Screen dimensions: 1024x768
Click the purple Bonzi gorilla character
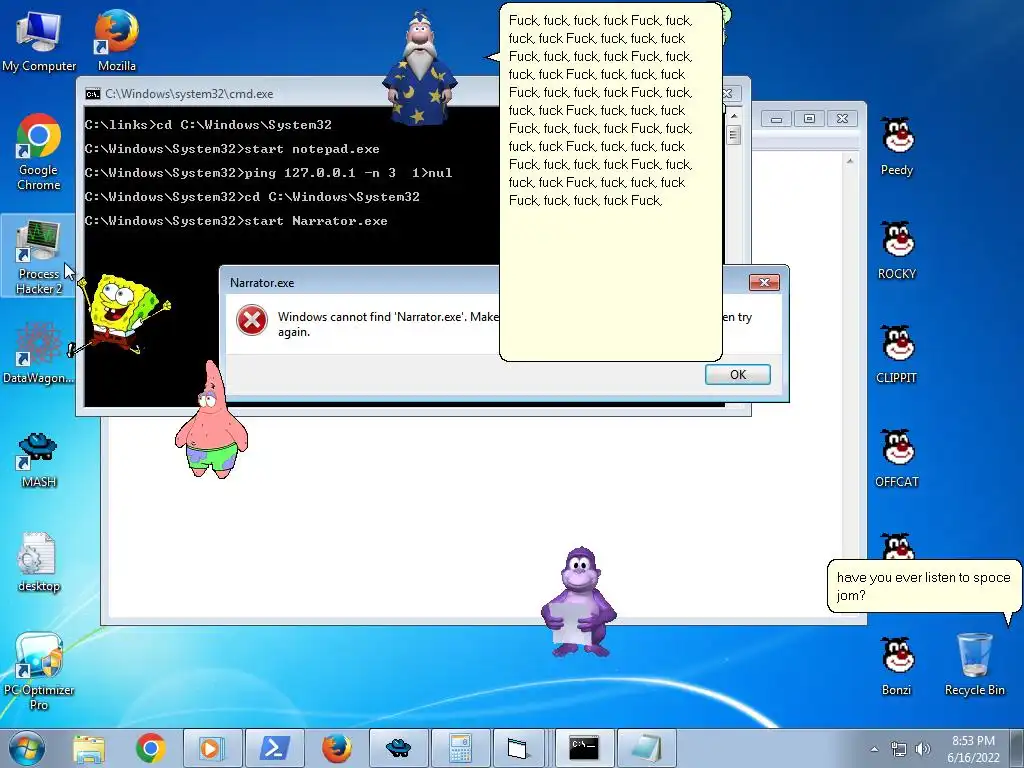click(579, 601)
